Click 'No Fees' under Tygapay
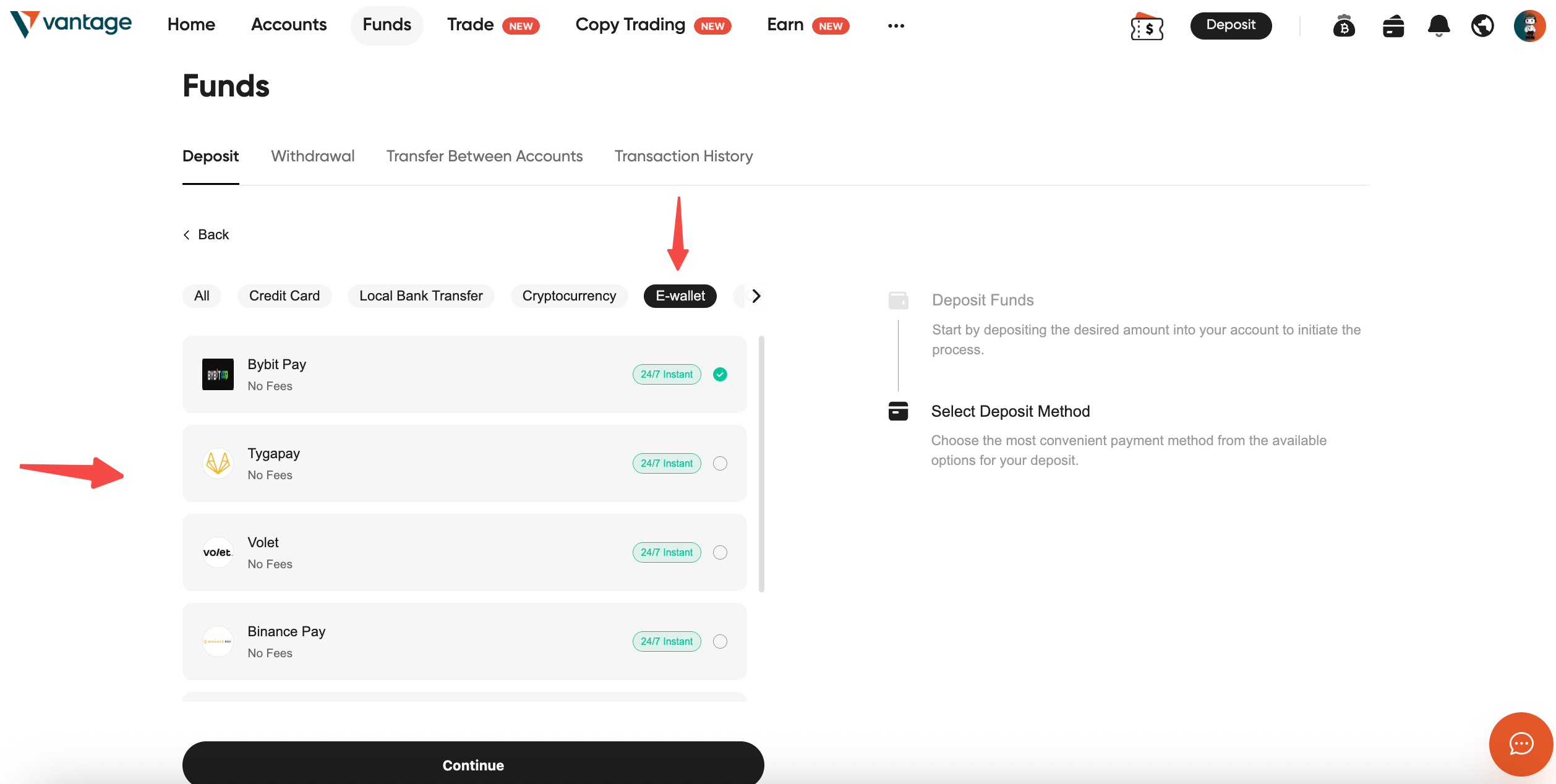The height and width of the screenshot is (784, 1556). coord(270,475)
